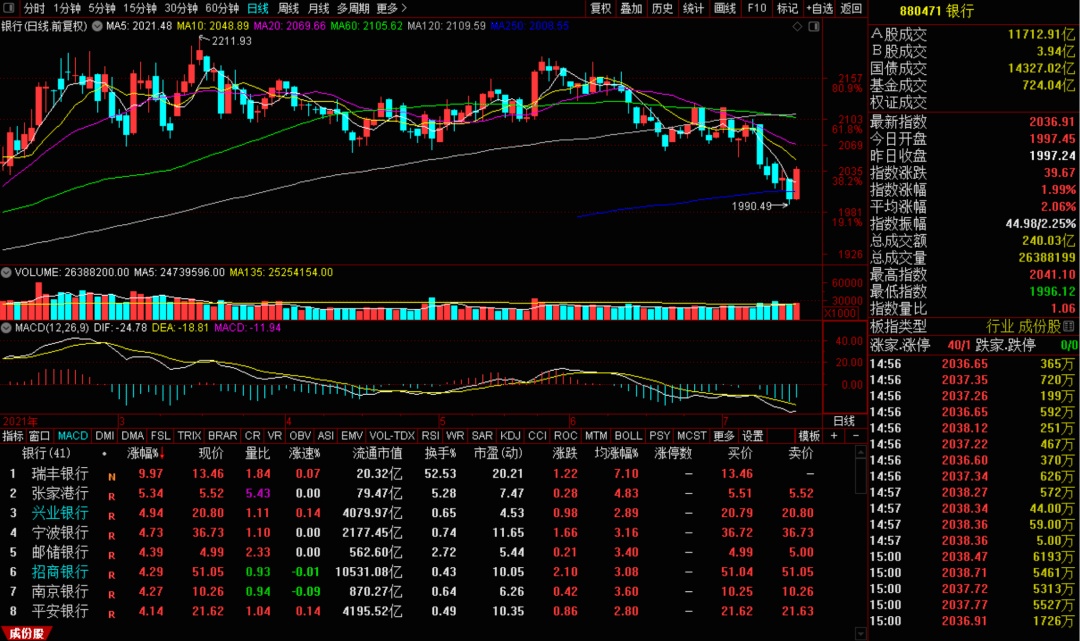Viewport: 1080px width, 641px height.
Task: Open the MA settings dropdown beside 银行(日线,前复权)
Action: (x=97, y=26)
